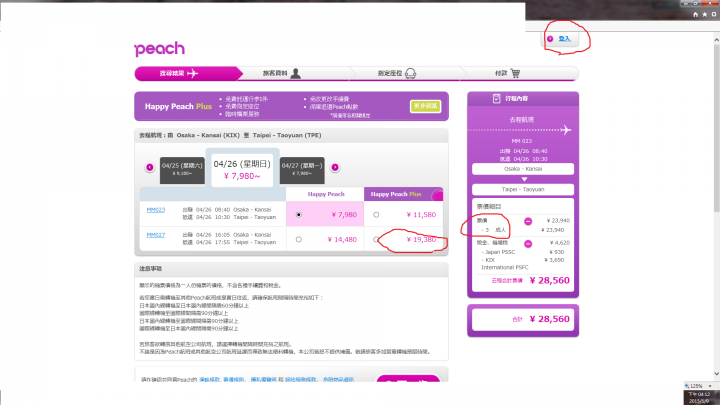Image resolution: width=720 pixels, height=405 pixels.
Task: Select the 04/26 date tab showing ¥7,980
Action: pyautogui.click(x=242, y=169)
